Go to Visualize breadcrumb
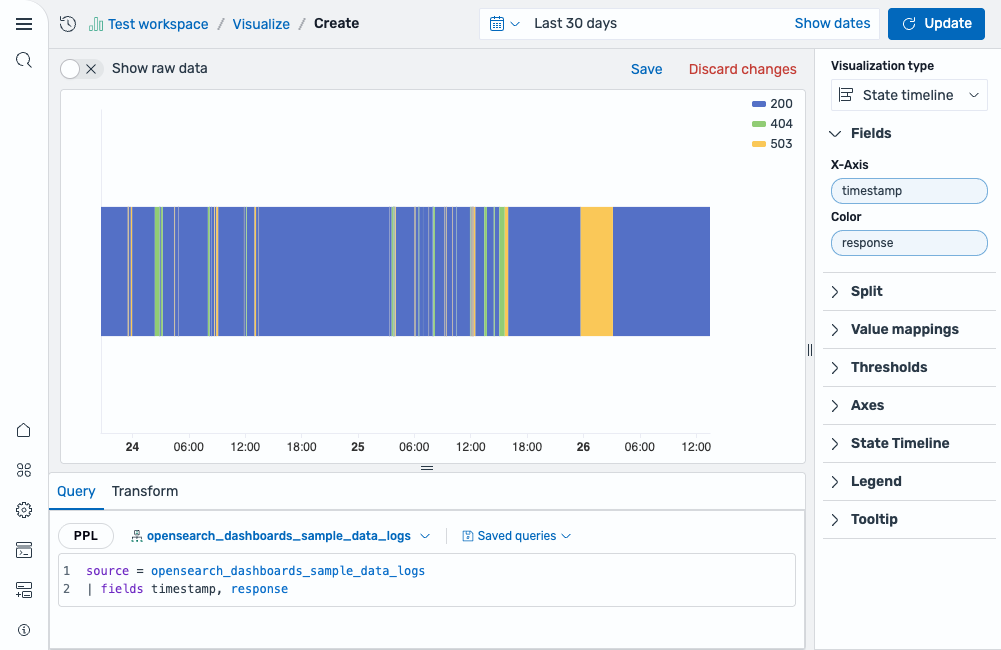Screen dimensions: 1001x650 coord(261,24)
